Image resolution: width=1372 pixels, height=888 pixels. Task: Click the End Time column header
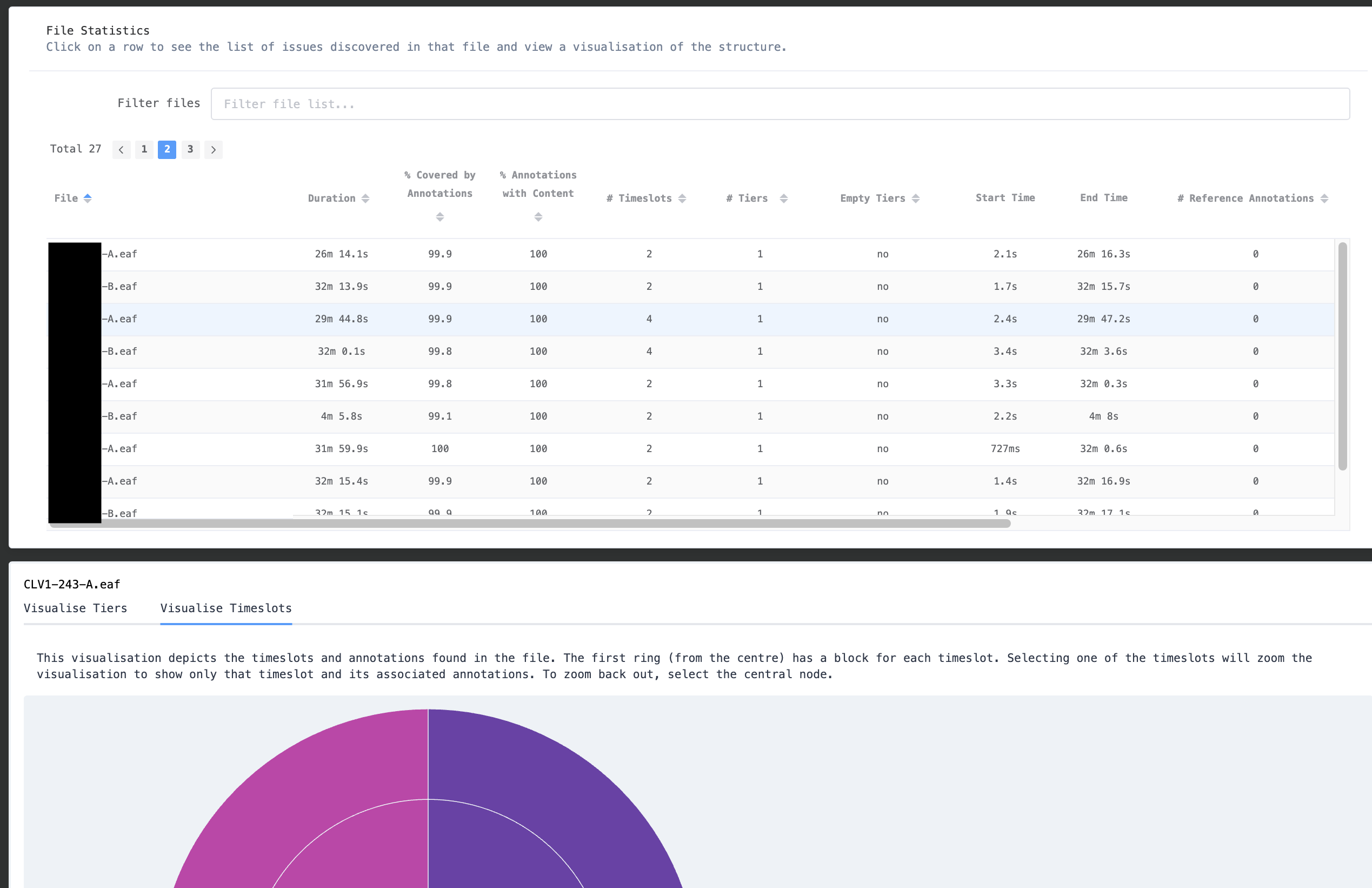(x=1103, y=198)
